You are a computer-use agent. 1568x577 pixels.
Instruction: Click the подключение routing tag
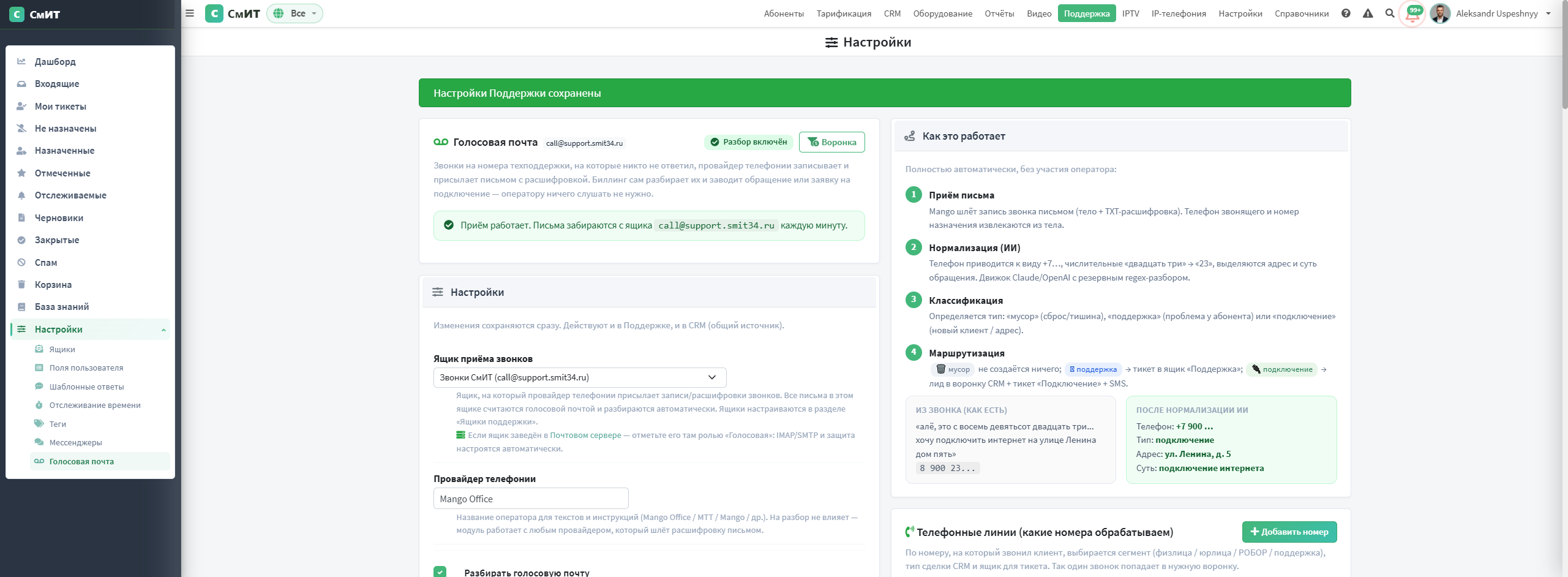pyautogui.click(x=1282, y=369)
